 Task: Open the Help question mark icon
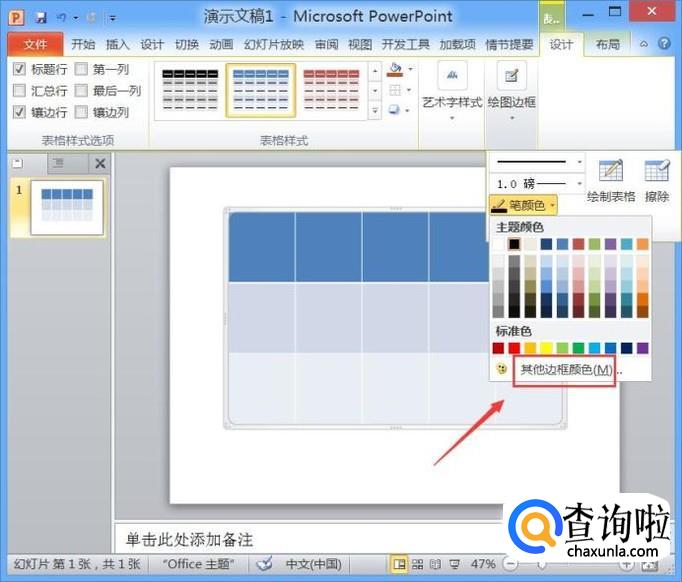pos(664,44)
